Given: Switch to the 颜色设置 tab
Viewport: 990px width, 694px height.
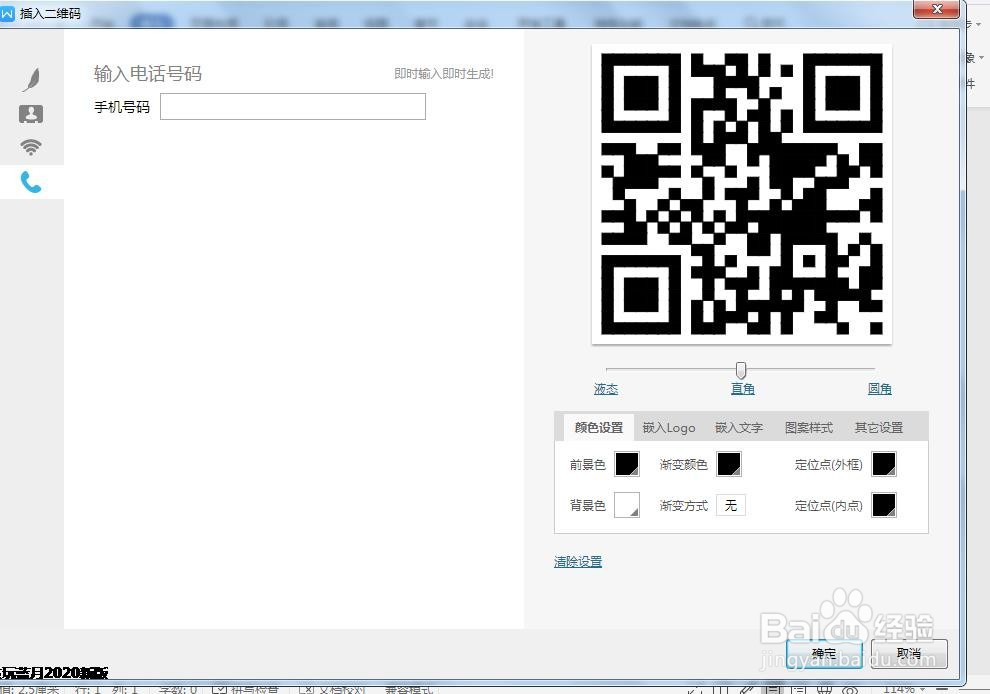Looking at the screenshot, I should [x=599, y=428].
